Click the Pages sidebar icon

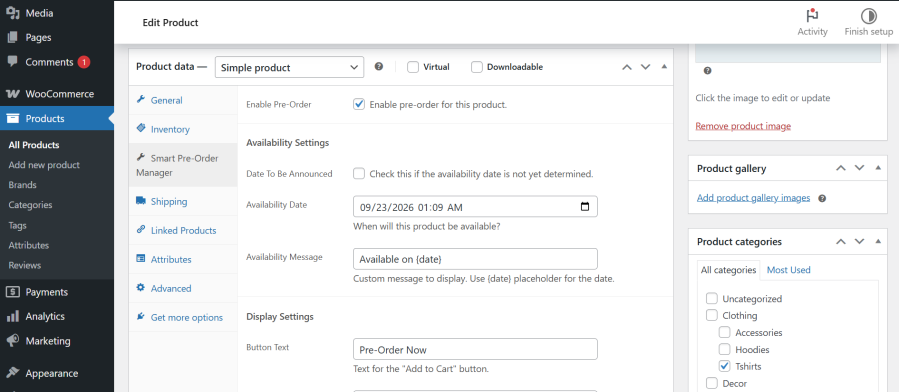(x=13, y=37)
